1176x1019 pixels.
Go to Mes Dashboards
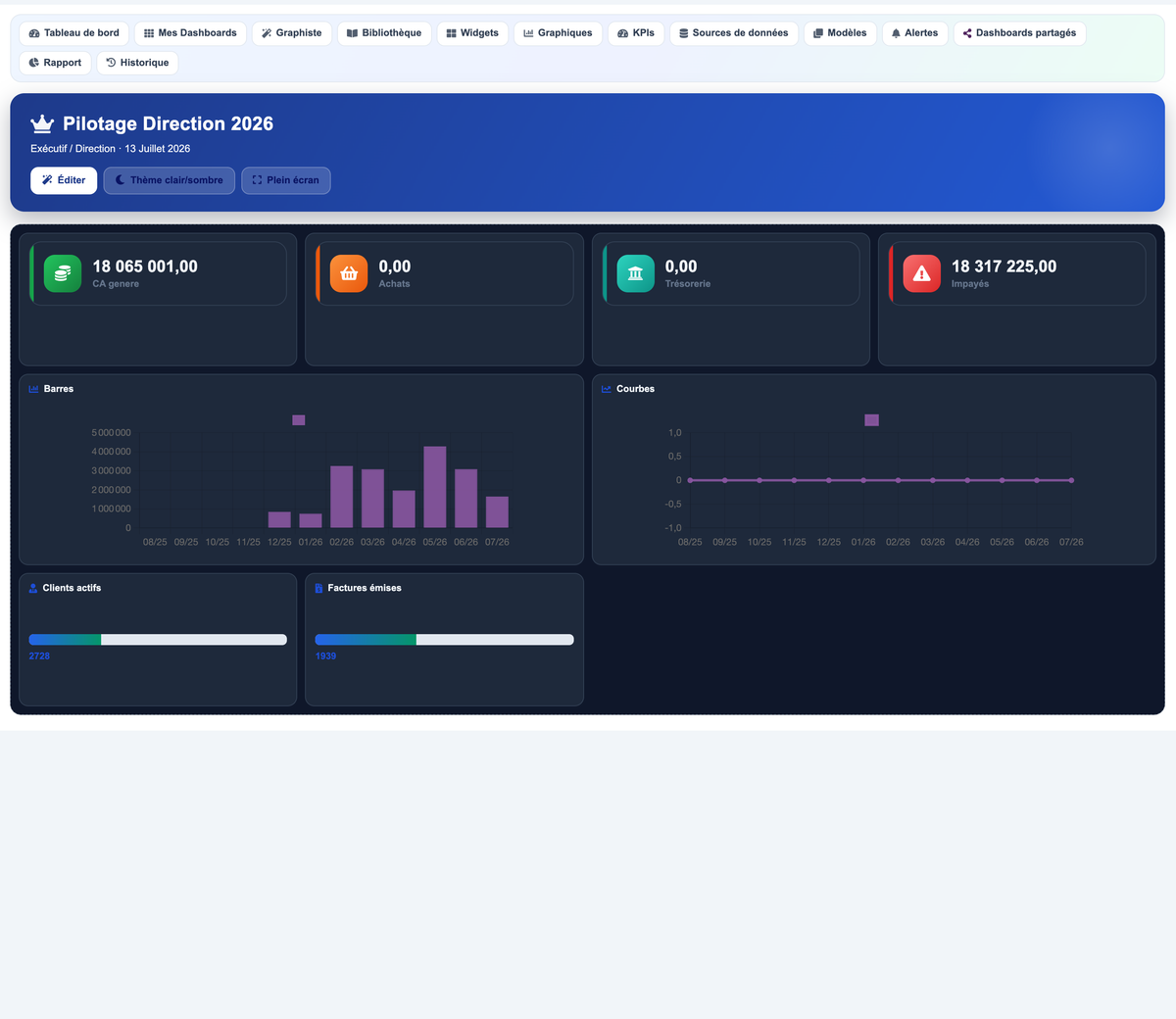tap(190, 33)
